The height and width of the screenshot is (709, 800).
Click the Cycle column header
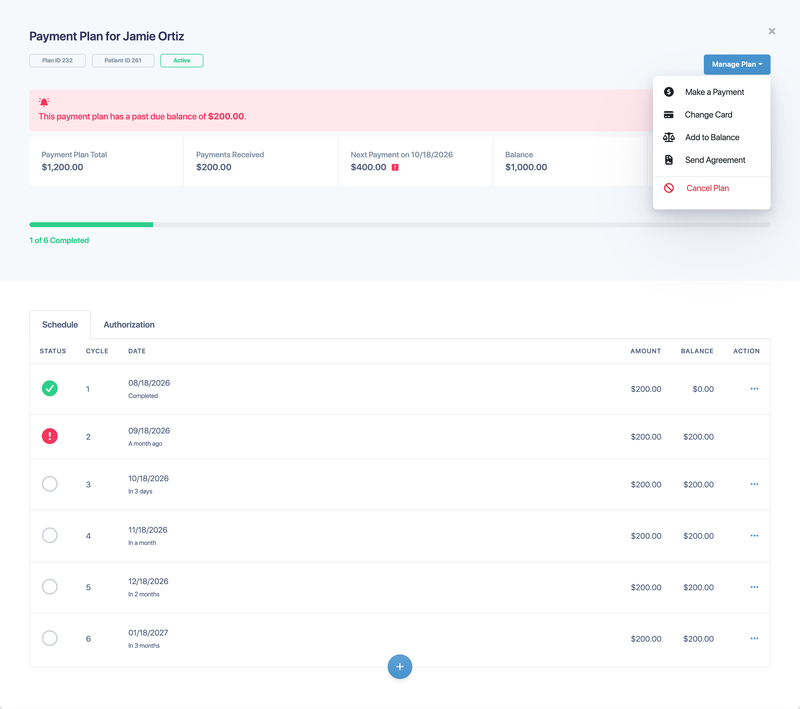pyautogui.click(x=97, y=351)
